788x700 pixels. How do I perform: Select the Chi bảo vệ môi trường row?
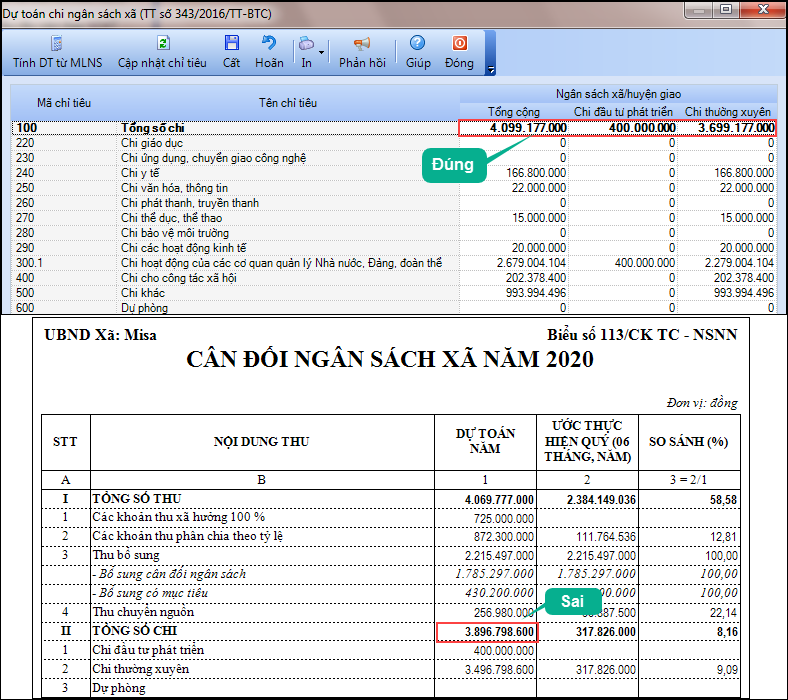click(x=394, y=233)
